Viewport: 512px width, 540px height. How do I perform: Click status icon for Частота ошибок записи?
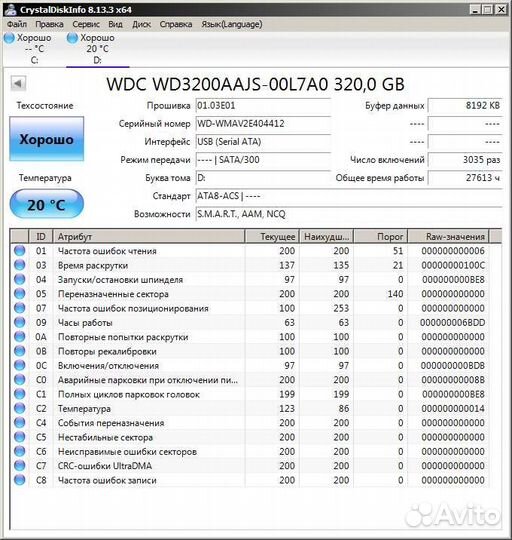point(20,480)
